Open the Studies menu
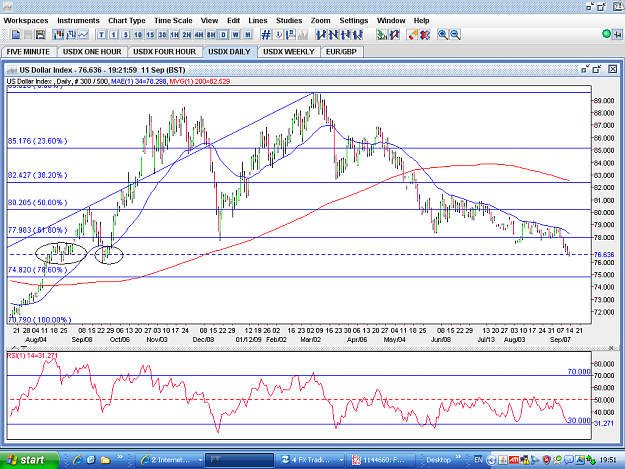The image size is (625, 469). pos(289,20)
